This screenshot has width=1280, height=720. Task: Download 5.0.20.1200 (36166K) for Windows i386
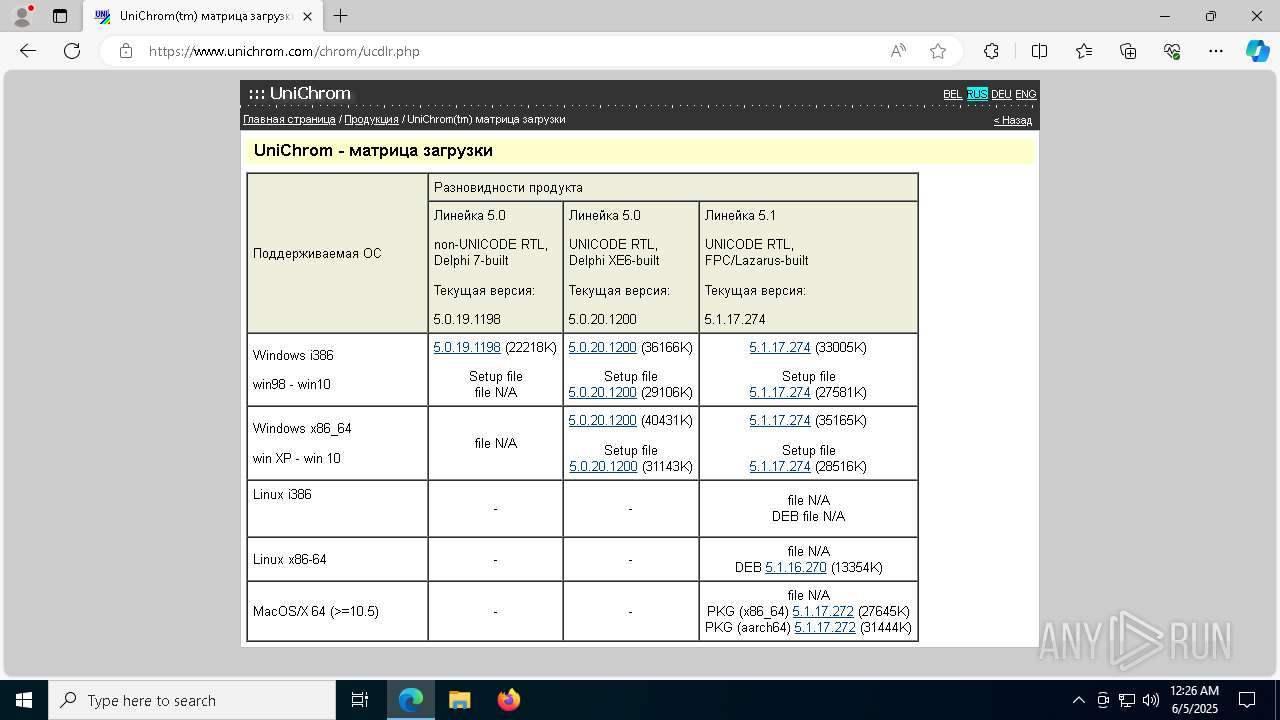(602, 347)
